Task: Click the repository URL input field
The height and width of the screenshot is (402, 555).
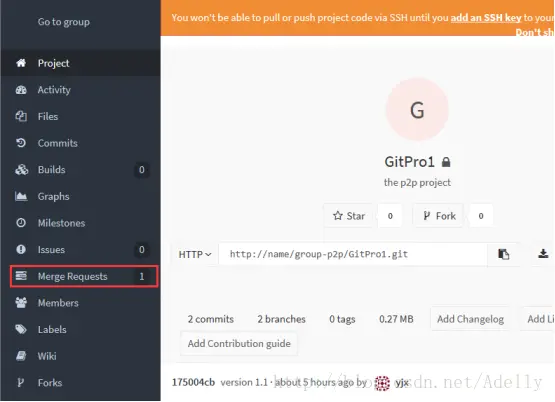Action: 353,254
